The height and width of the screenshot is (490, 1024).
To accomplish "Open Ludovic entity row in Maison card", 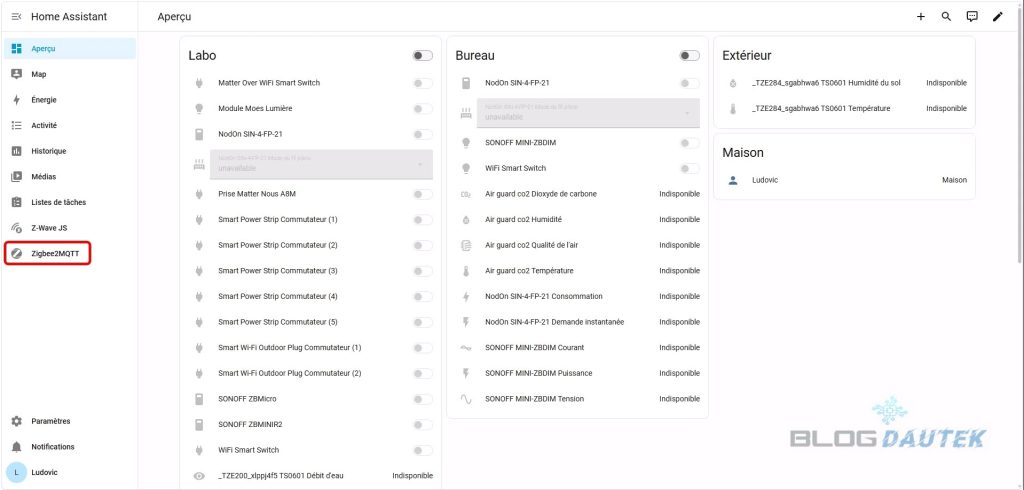I will (x=844, y=180).
